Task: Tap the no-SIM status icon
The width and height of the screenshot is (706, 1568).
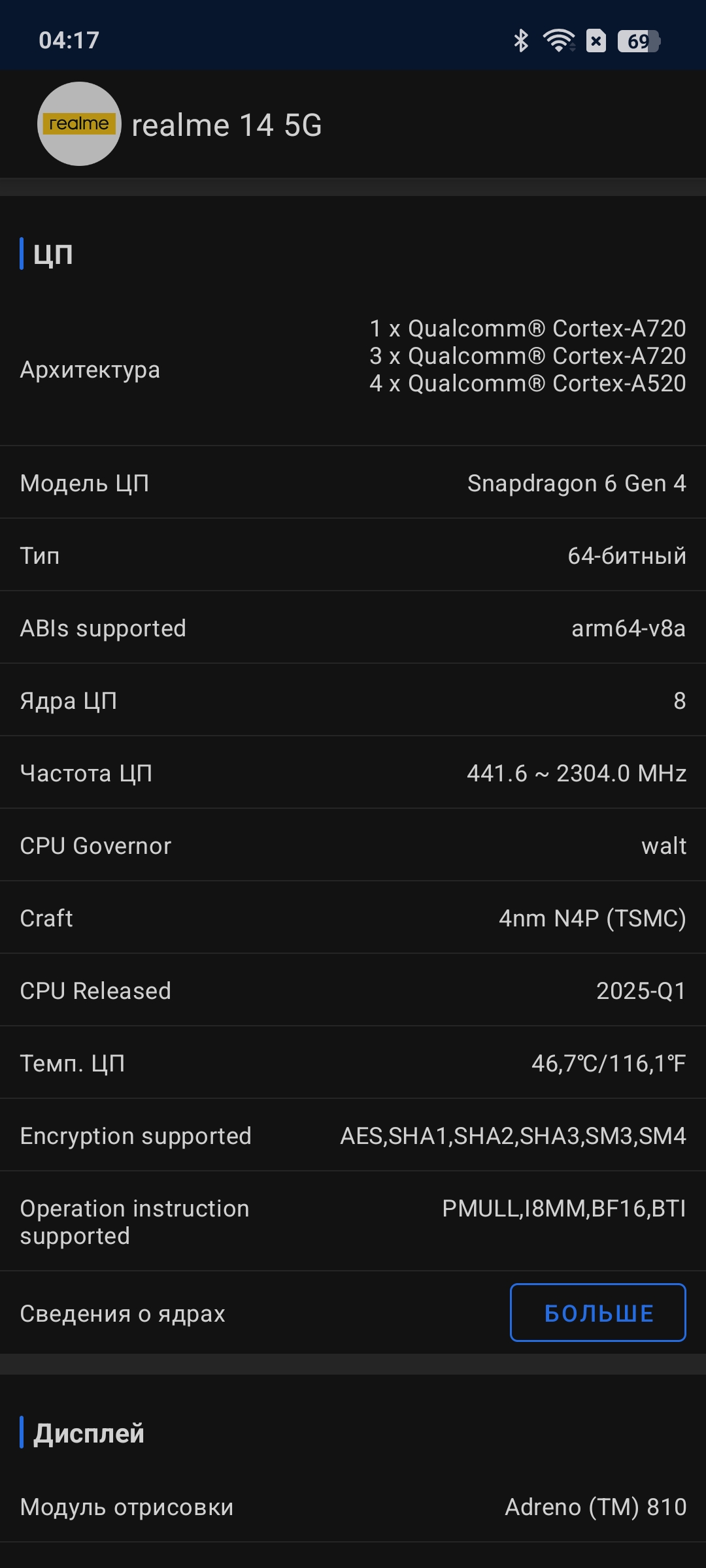Action: click(x=596, y=41)
